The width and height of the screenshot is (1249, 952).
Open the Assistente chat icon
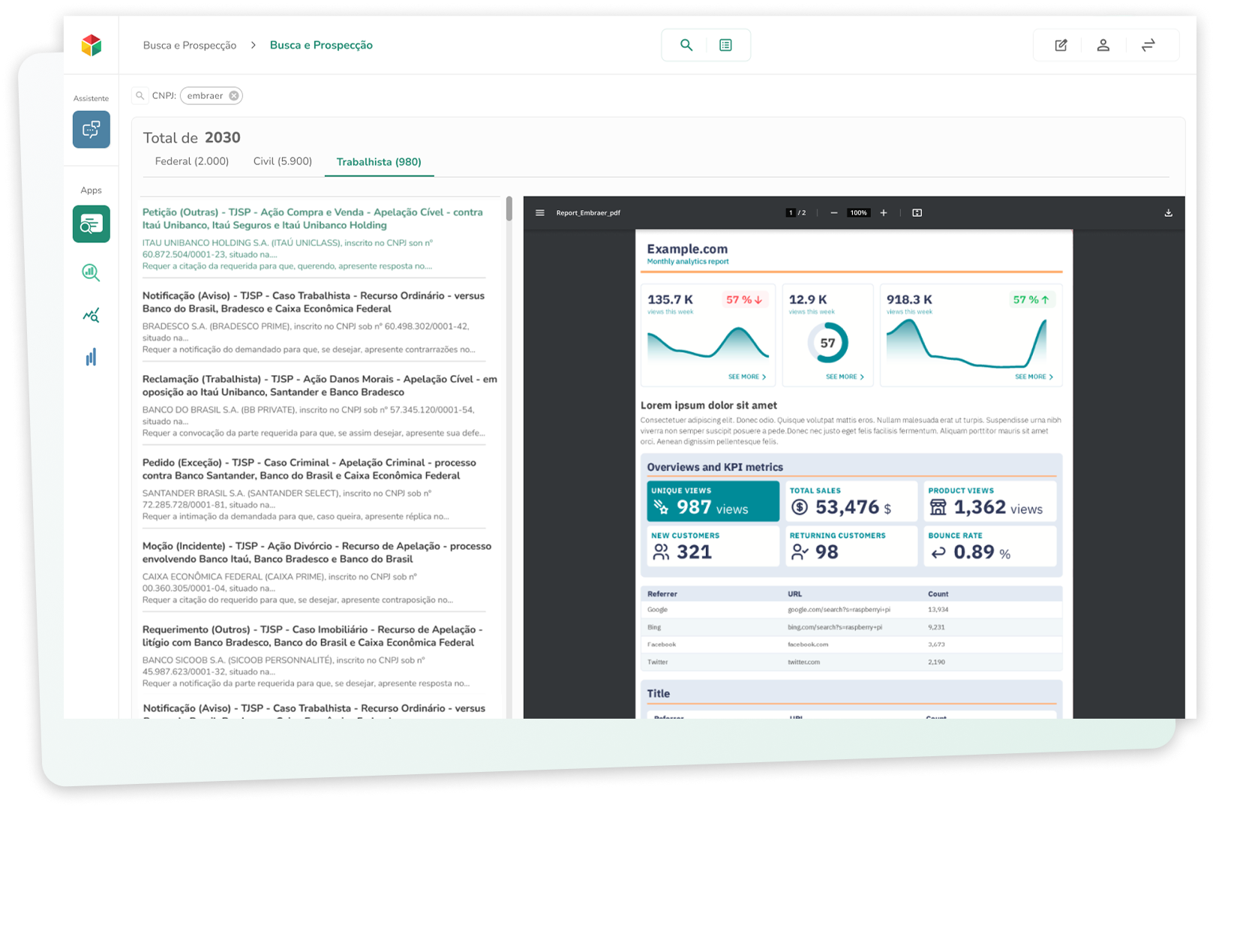(x=92, y=129)
